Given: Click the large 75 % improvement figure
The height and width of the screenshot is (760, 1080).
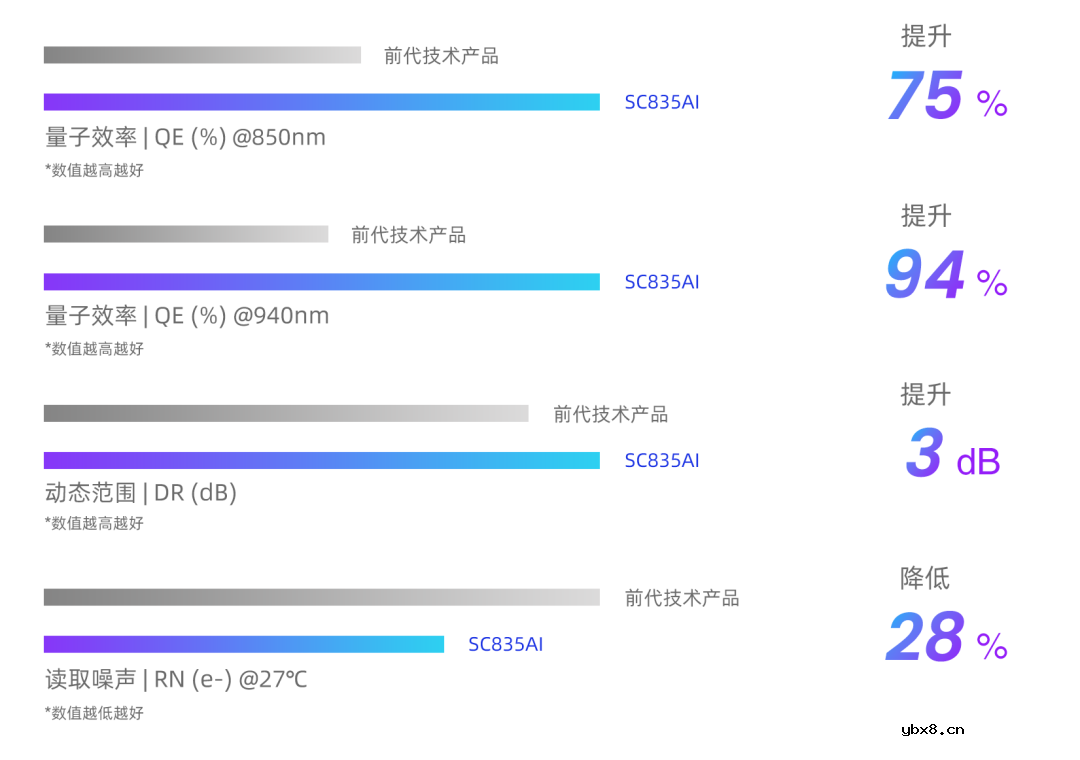Looking at the screenshot, I should tap(945, 97).
